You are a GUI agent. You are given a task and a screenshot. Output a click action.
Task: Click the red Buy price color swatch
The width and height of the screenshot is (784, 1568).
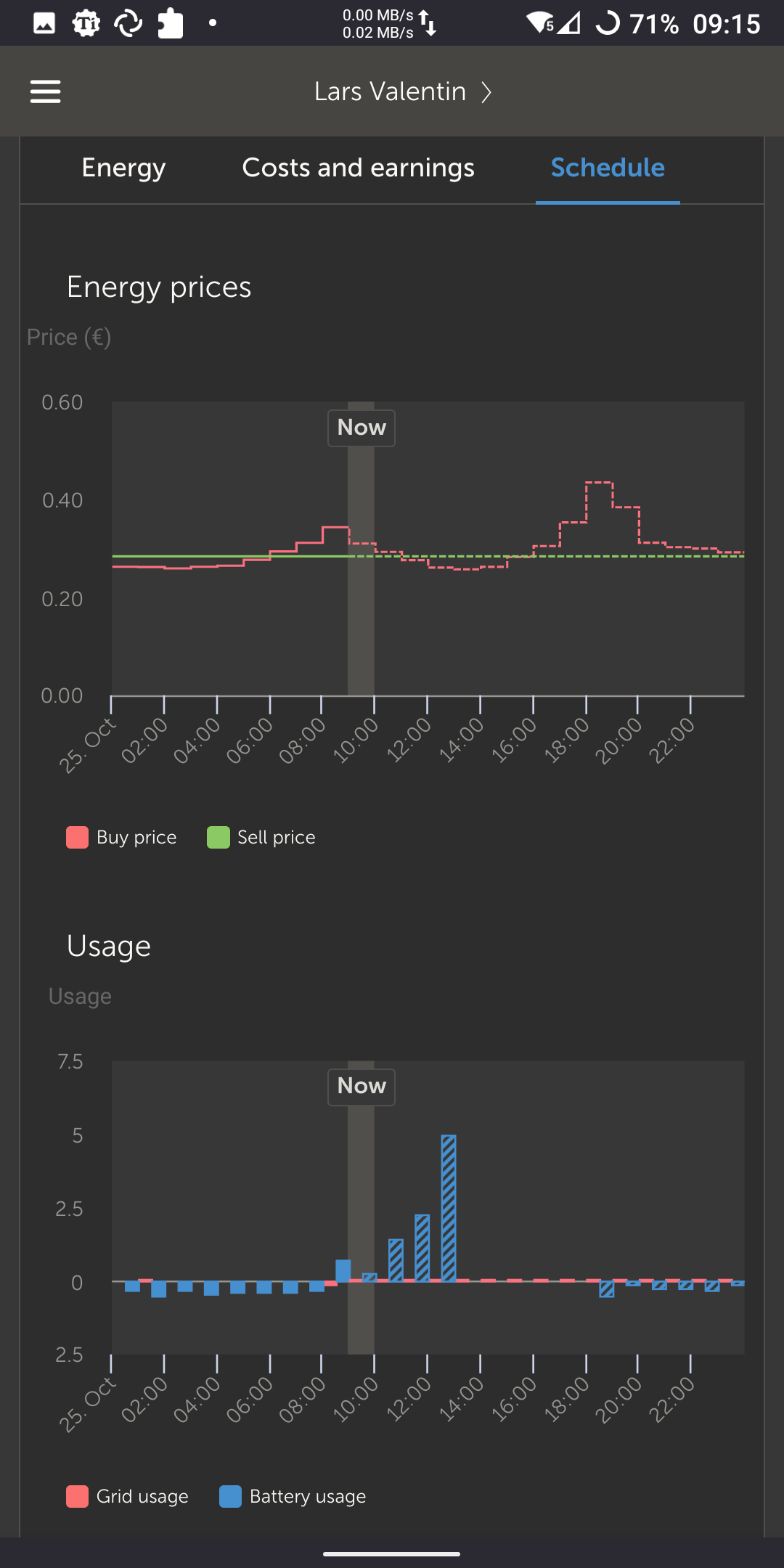pos(77,837)
